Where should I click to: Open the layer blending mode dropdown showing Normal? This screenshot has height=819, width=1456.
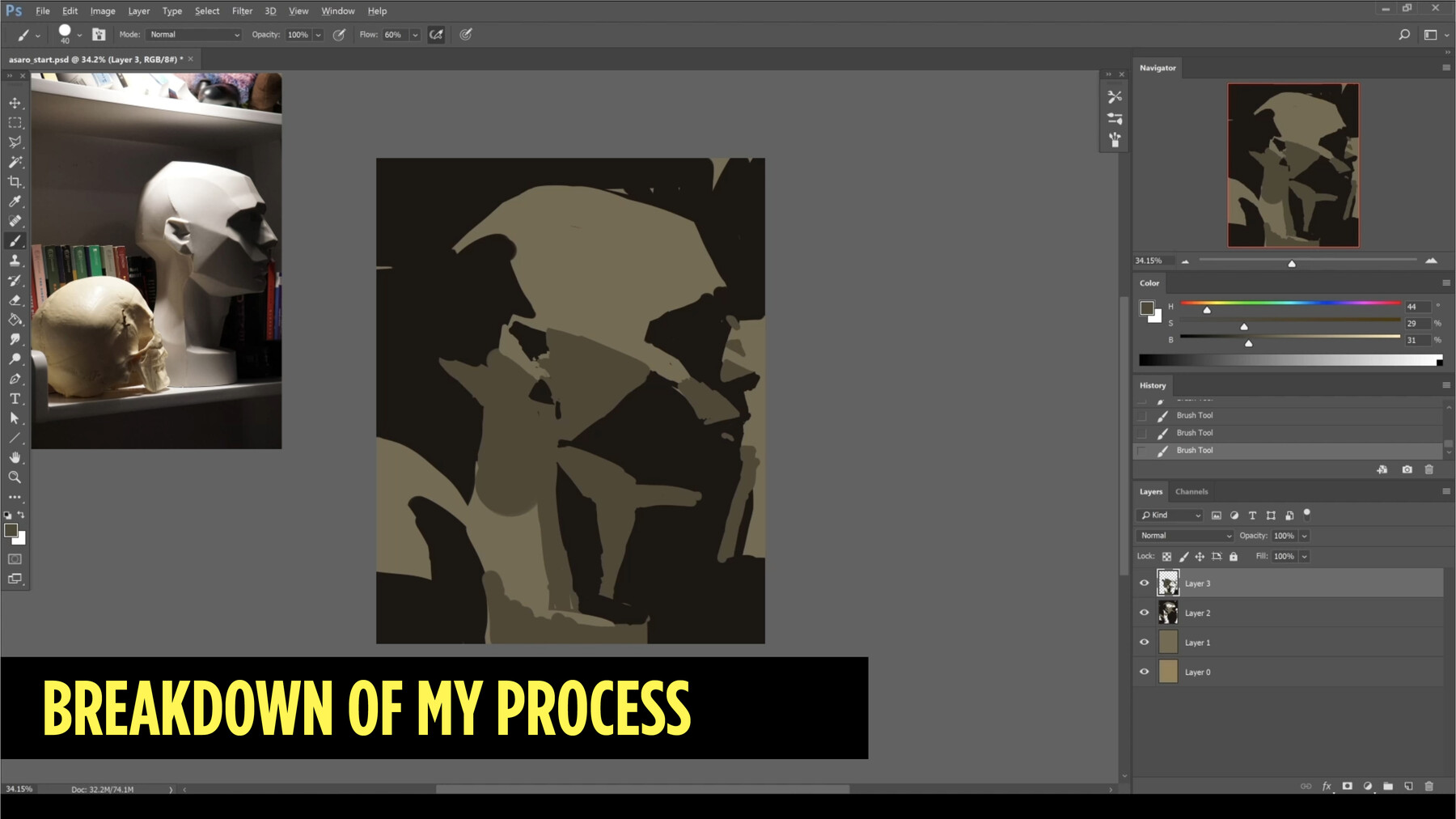pos(1183,535)
